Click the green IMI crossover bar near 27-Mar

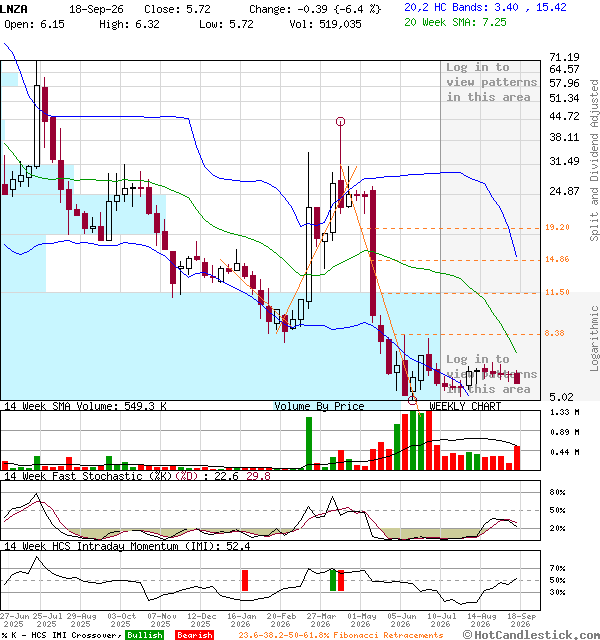pyautogui.click(x=333, y=580)
